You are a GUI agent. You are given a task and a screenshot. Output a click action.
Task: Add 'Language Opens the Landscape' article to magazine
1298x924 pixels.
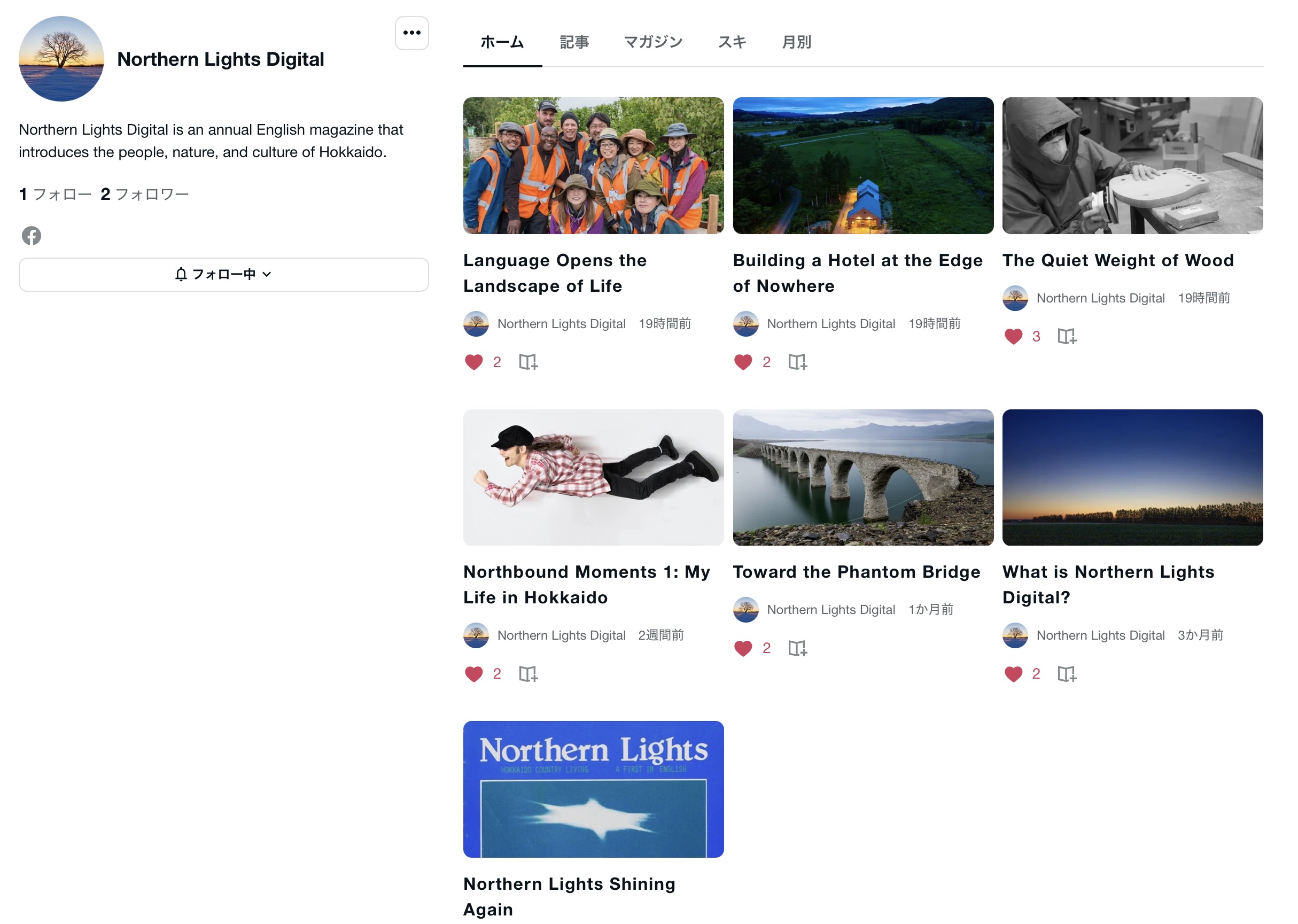(527, 362)
